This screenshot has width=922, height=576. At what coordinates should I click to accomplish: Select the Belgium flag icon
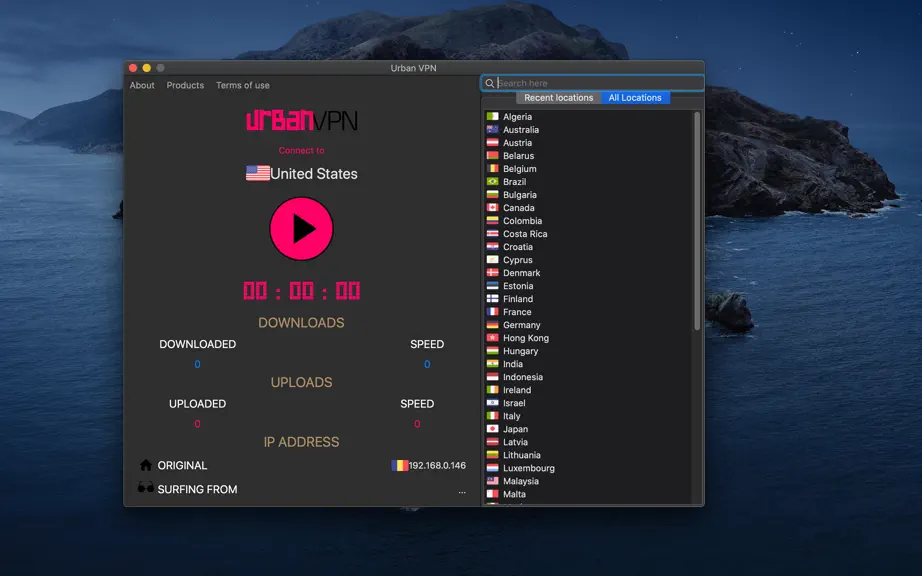coord(492,169)
